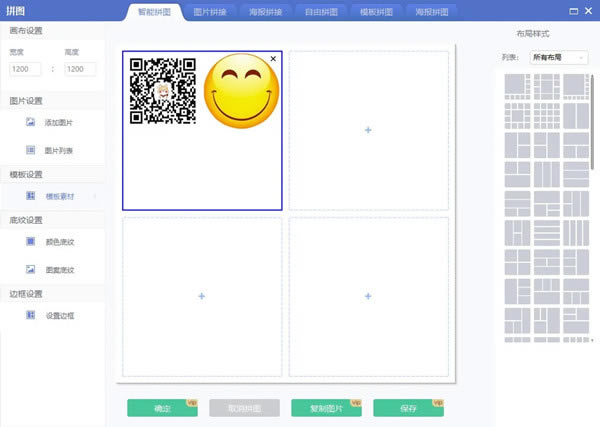
Task: Click the 宽度 input showing 1200
Action: 25,69
